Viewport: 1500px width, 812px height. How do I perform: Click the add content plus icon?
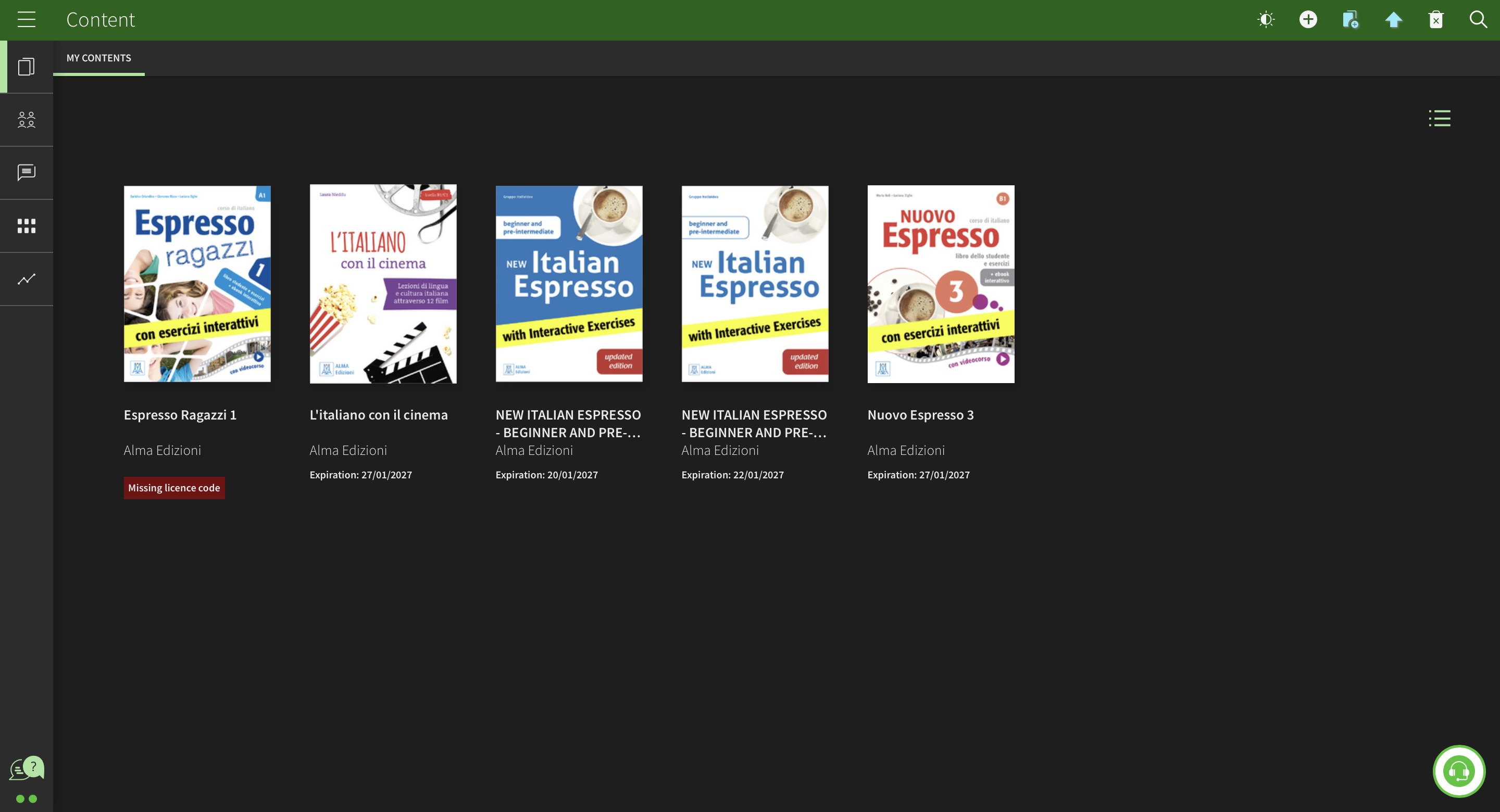point(1308,20)
